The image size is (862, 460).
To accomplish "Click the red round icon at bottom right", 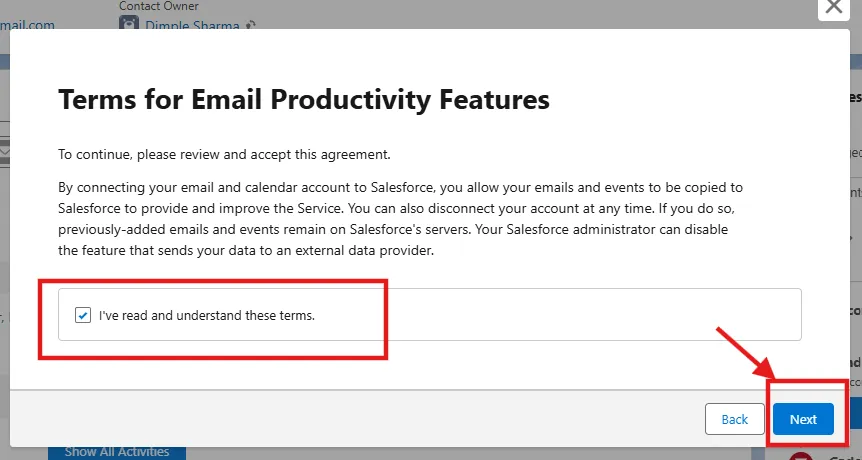I will coord(800,458).
